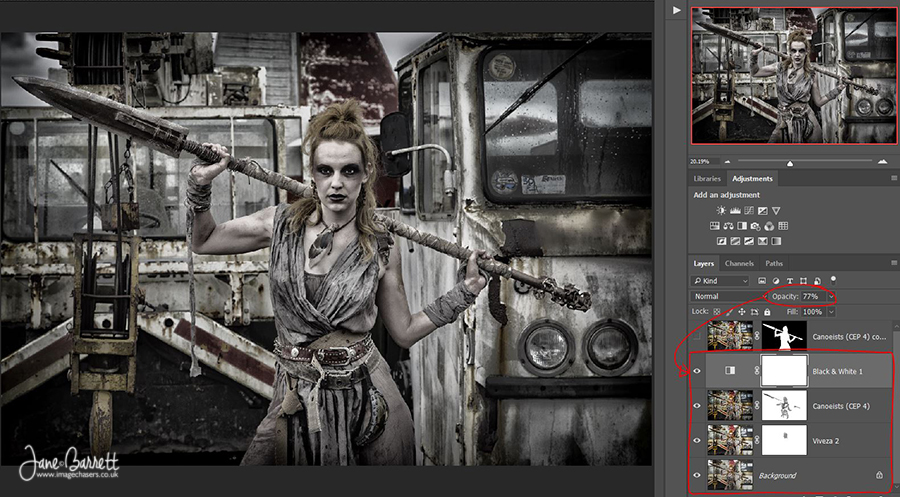Hide the Canoeists (CEP 4) layer
The height and width of the screenshot is (497, 900).
[x=697, y=406]
